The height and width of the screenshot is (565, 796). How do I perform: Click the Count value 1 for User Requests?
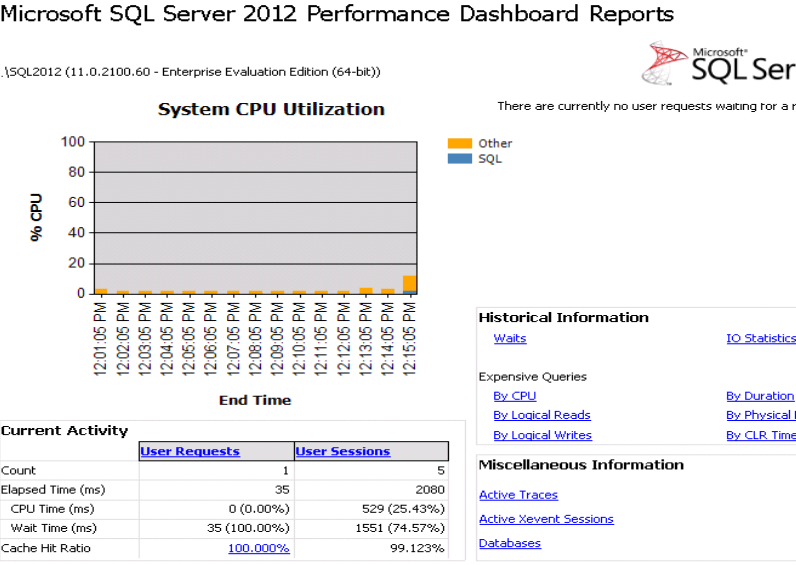tap(286, 471)
